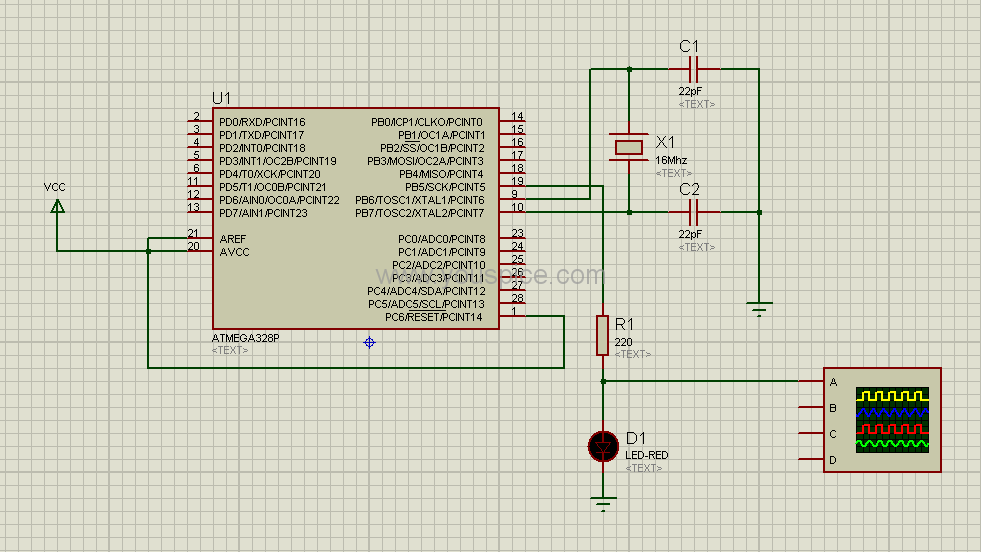Click the LED-RED label text
The height and width of the screenshot is (552, 981).
click(x=647, y=455)
